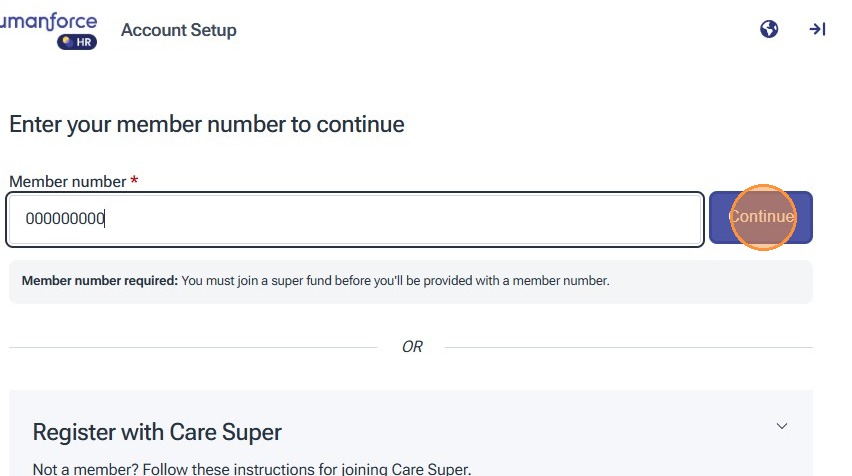Click the divider line right of OR
852x476 pixels.
(x=628, y=347)
